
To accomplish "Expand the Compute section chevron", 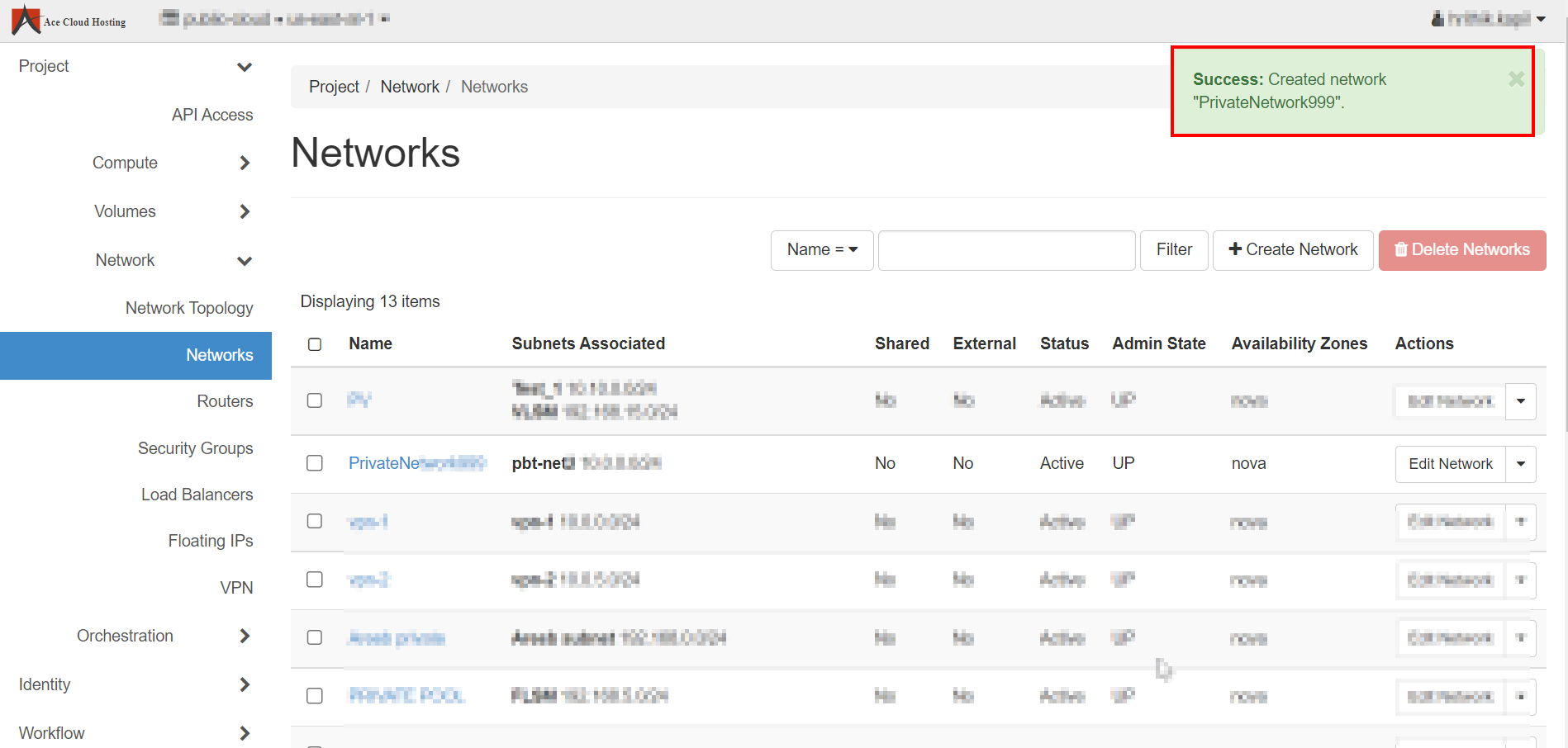I will pos(245,163).
